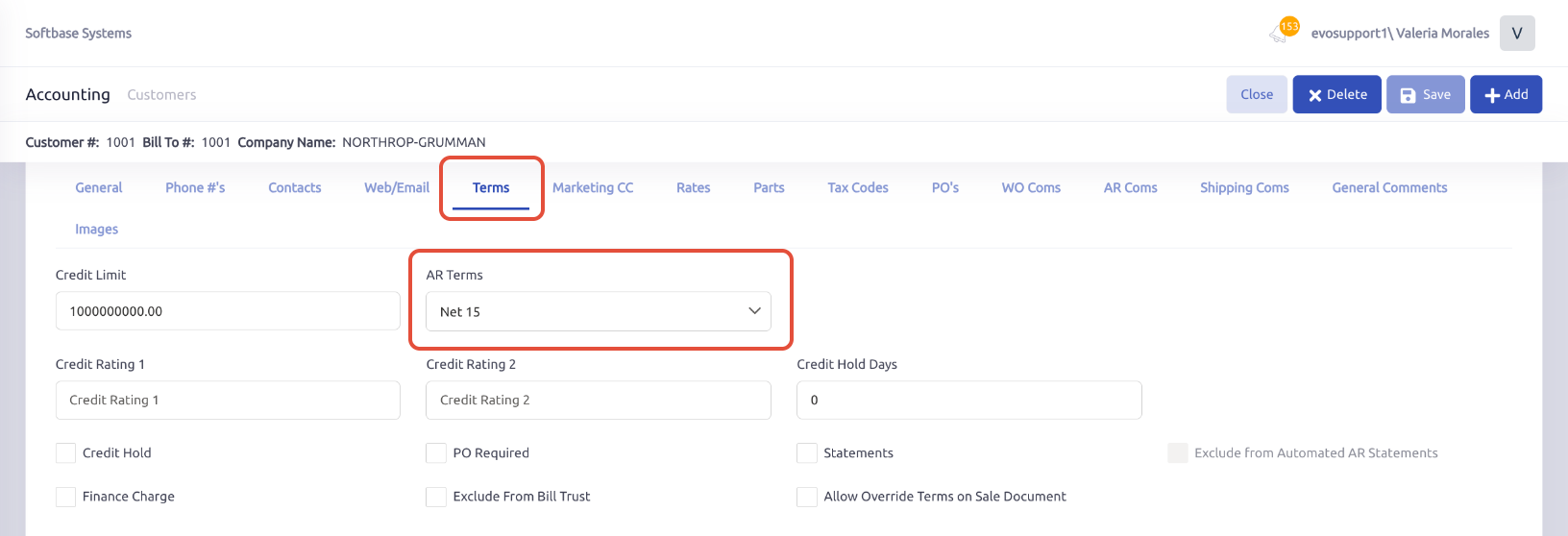Expand the AR Terms dropdown
Viewport: 1568px width, 536px height.
598,311
